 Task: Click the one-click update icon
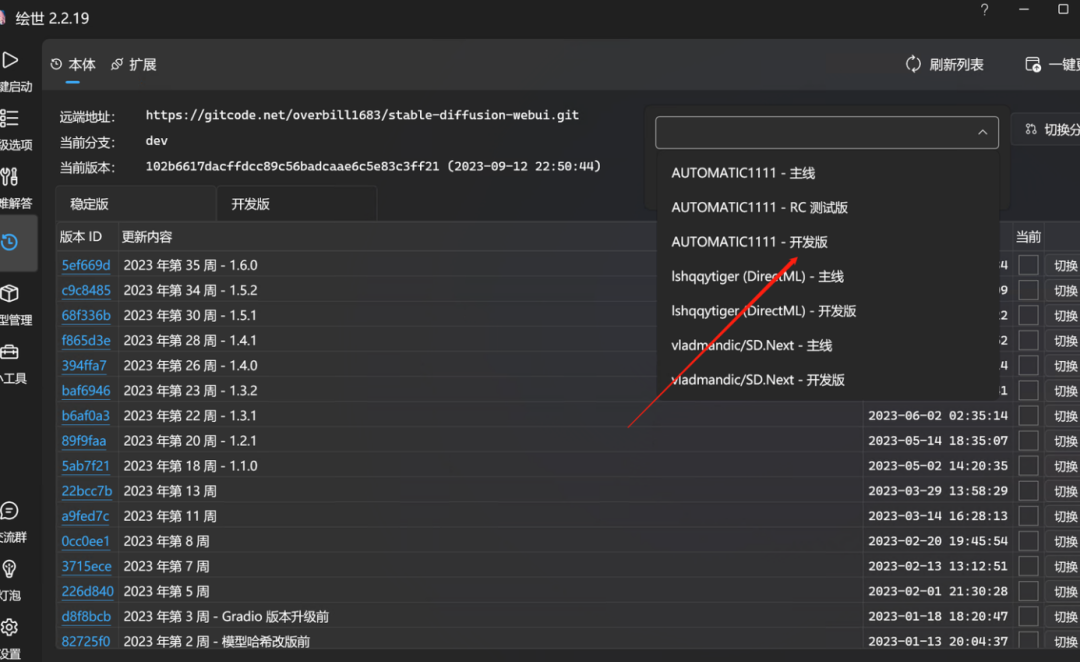point(1032,64)
